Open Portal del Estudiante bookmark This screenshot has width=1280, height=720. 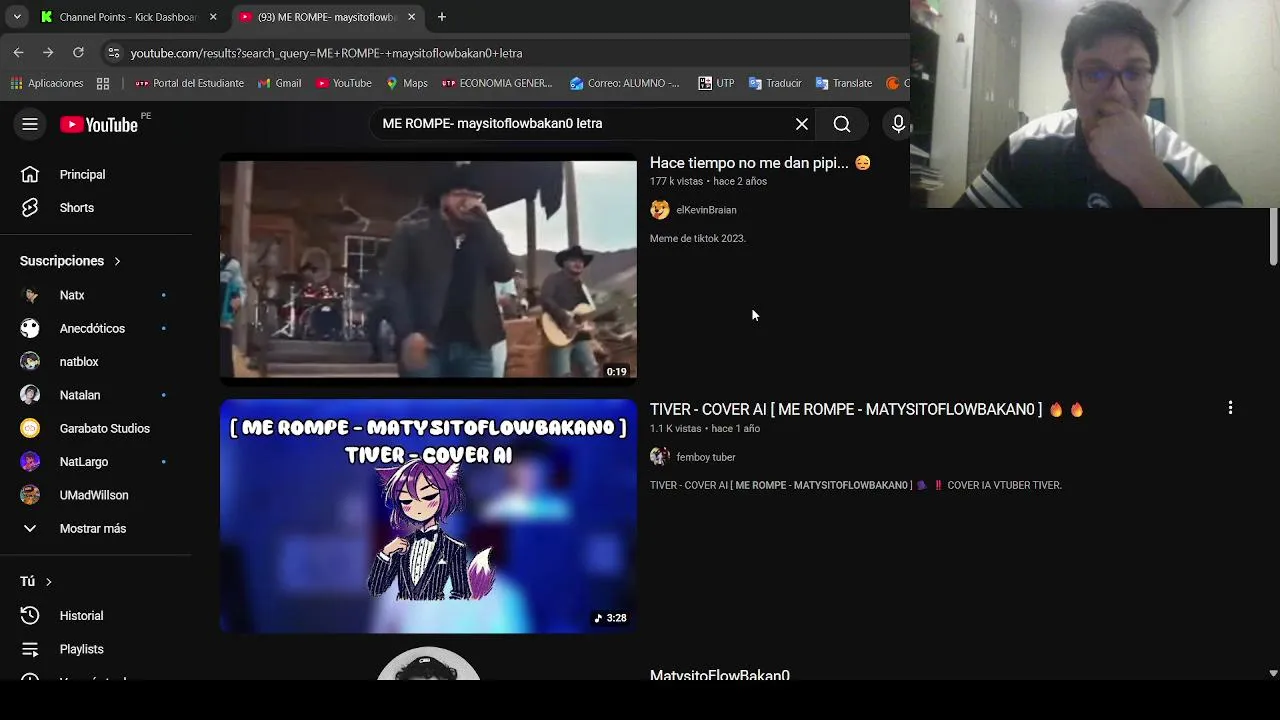(x=189, y=83)
